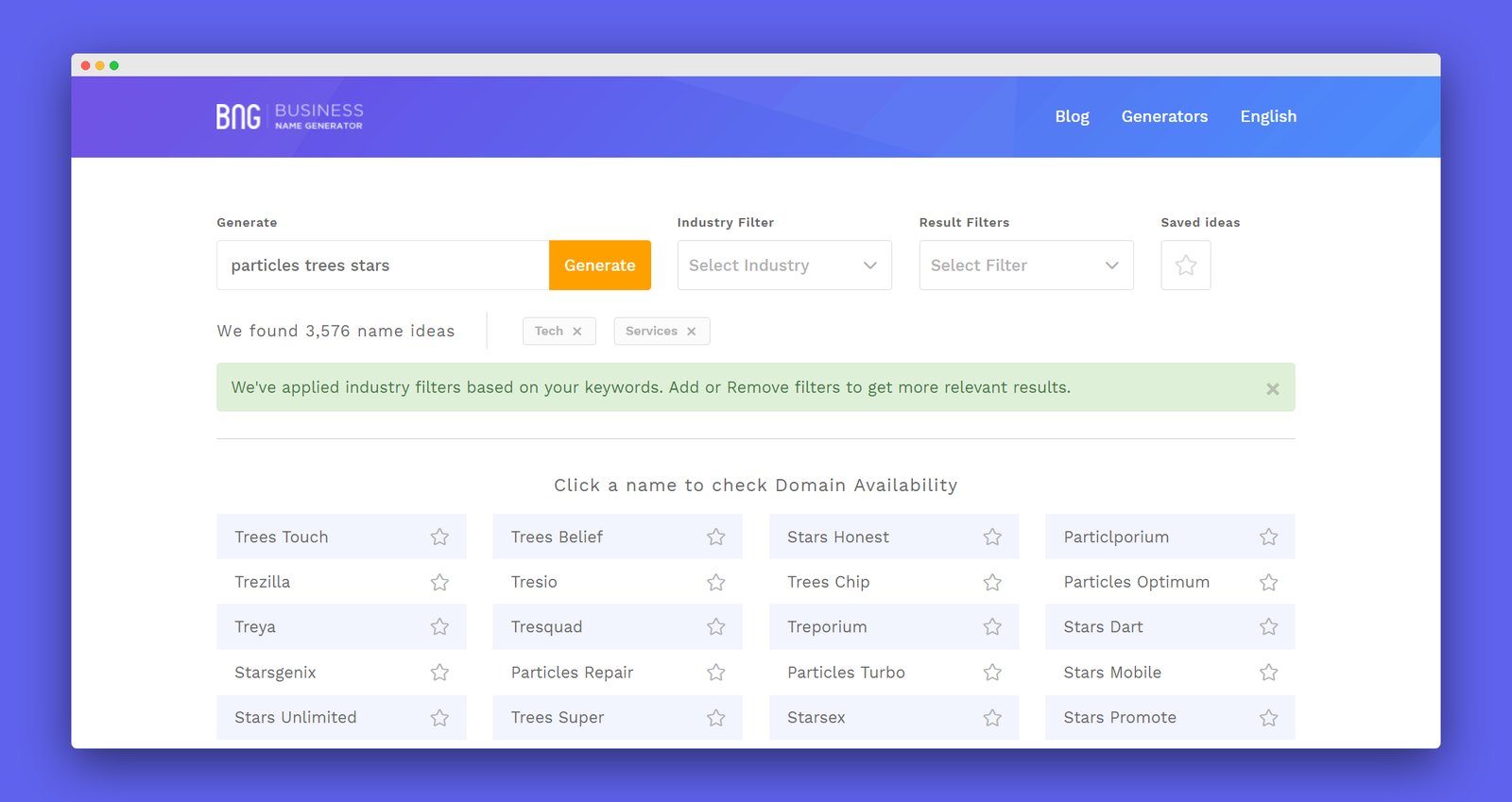Star the Stars Honest name
The height and width of the screenshot is (802, 1512).
992,537
